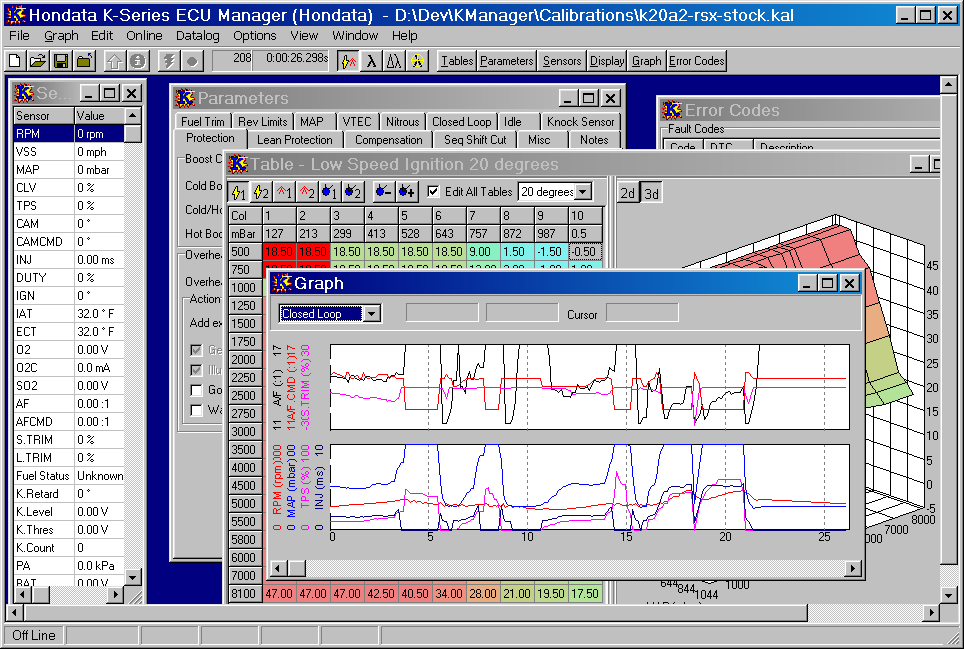The height and width of the screenshot is (649, 964).
Task: Expand the Closed Loop graph template dropdown
Action: pos(371,313)
